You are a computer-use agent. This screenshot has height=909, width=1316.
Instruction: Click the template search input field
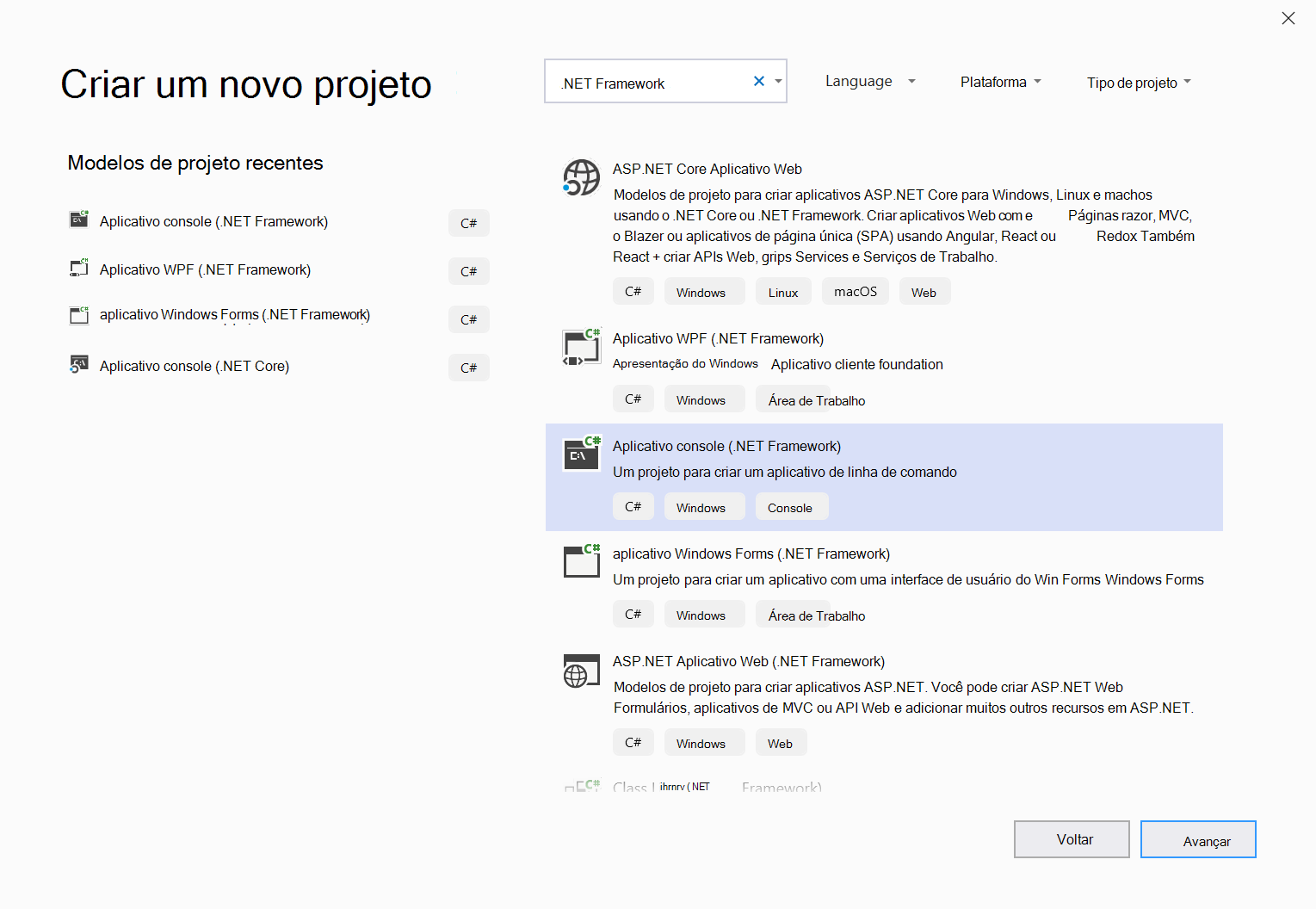(665, 81)
